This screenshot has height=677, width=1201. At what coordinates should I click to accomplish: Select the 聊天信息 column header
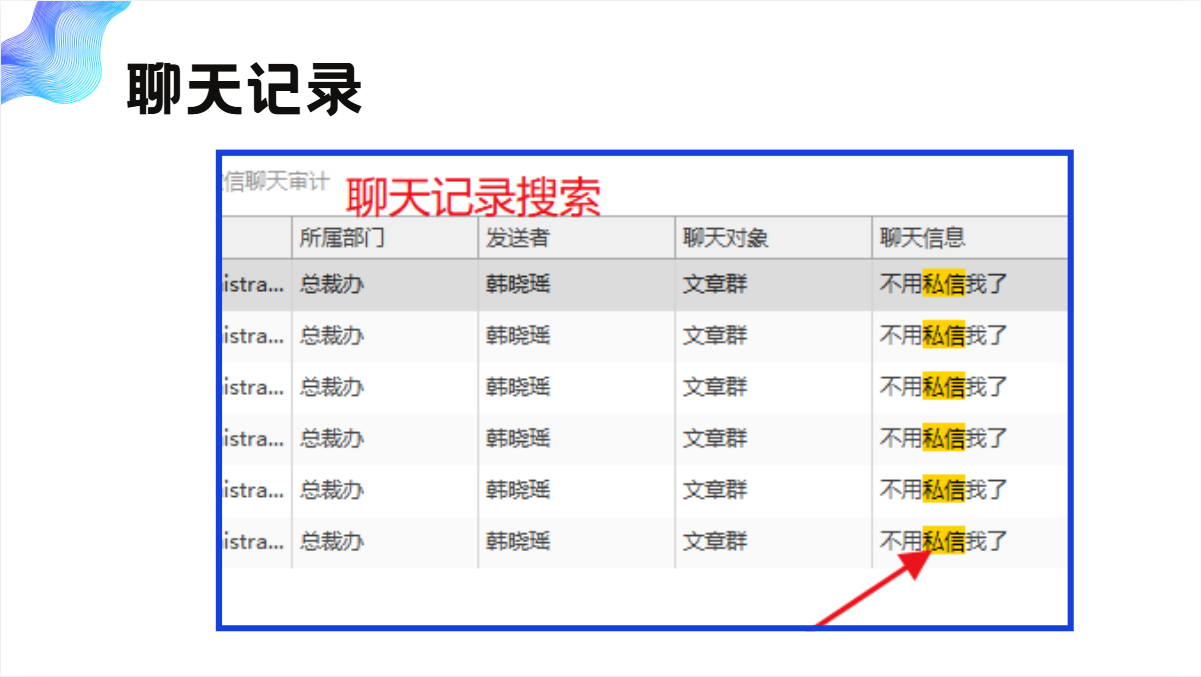pos(922,238)
